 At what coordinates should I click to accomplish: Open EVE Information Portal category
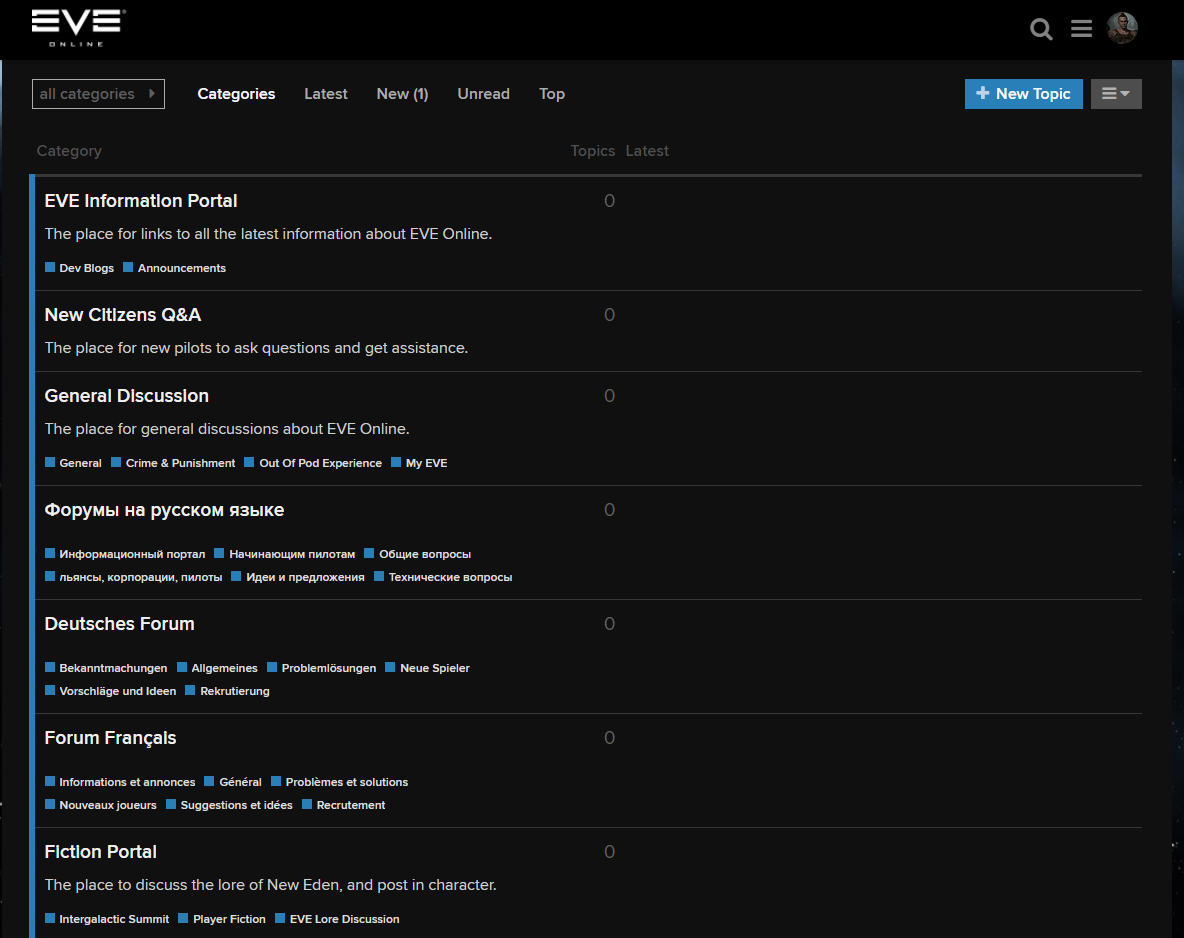coord(140,201)
